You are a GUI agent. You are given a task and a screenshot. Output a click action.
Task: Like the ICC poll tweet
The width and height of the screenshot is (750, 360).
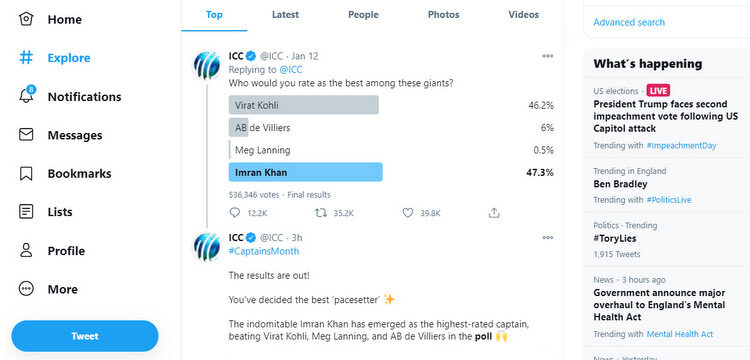tap(408, 213)
